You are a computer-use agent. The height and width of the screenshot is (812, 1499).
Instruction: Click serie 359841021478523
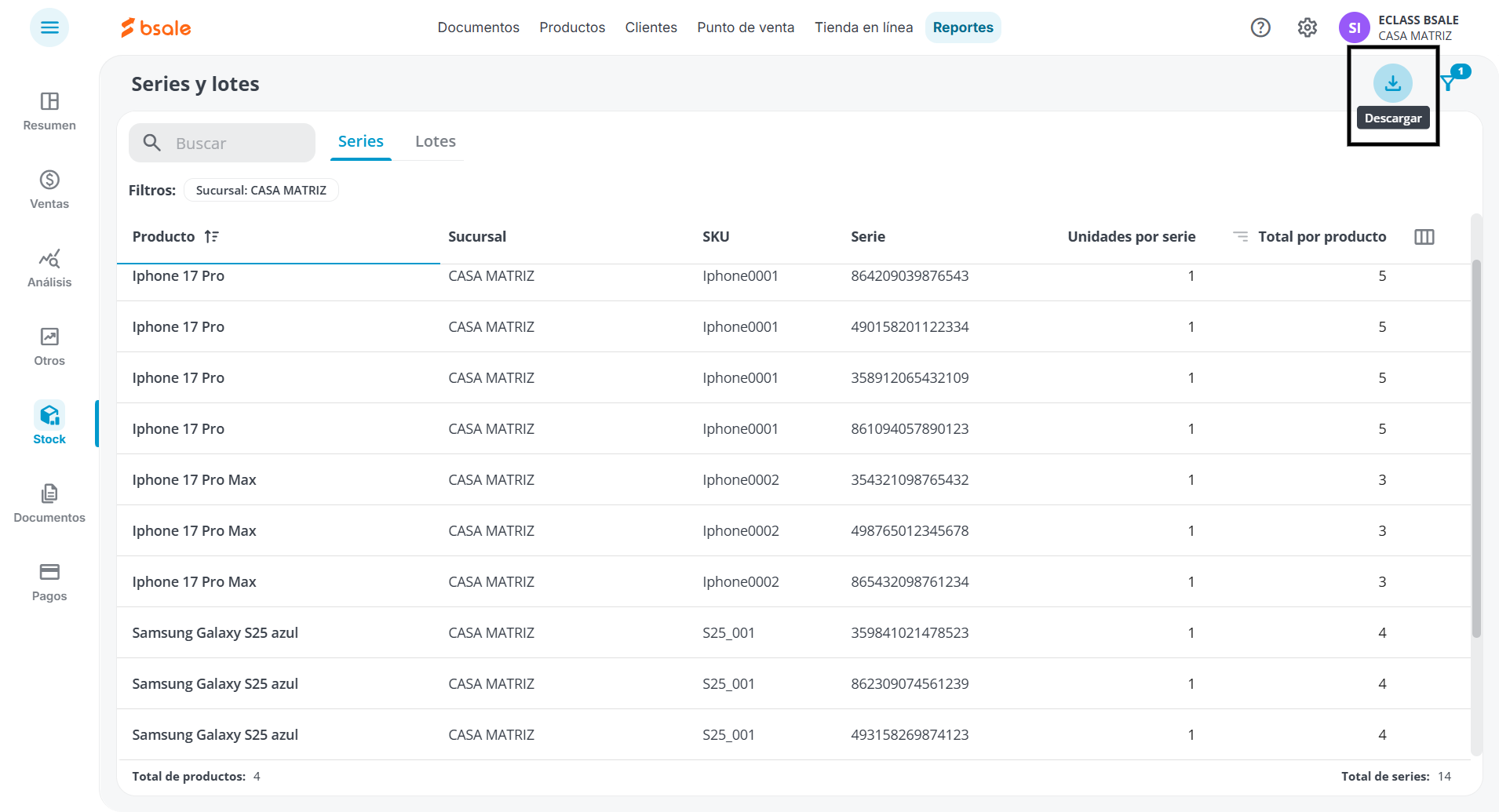(x=910, y=633)
